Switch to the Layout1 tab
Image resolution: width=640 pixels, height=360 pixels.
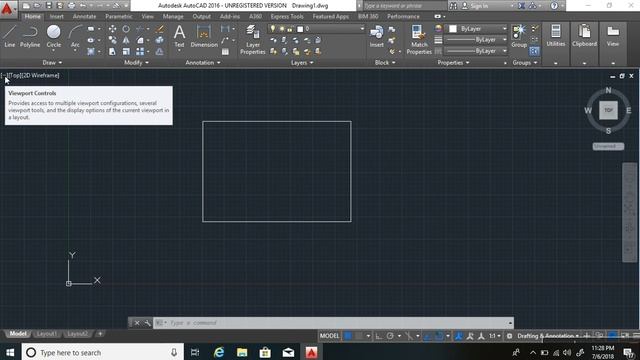[46, 334]
